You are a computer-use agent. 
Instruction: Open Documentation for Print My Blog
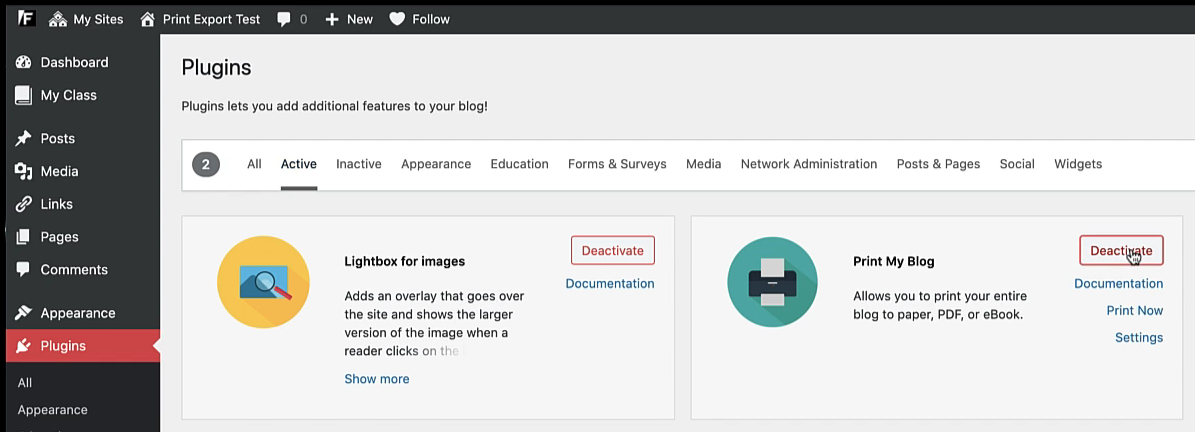click(x=1119, y=283)
